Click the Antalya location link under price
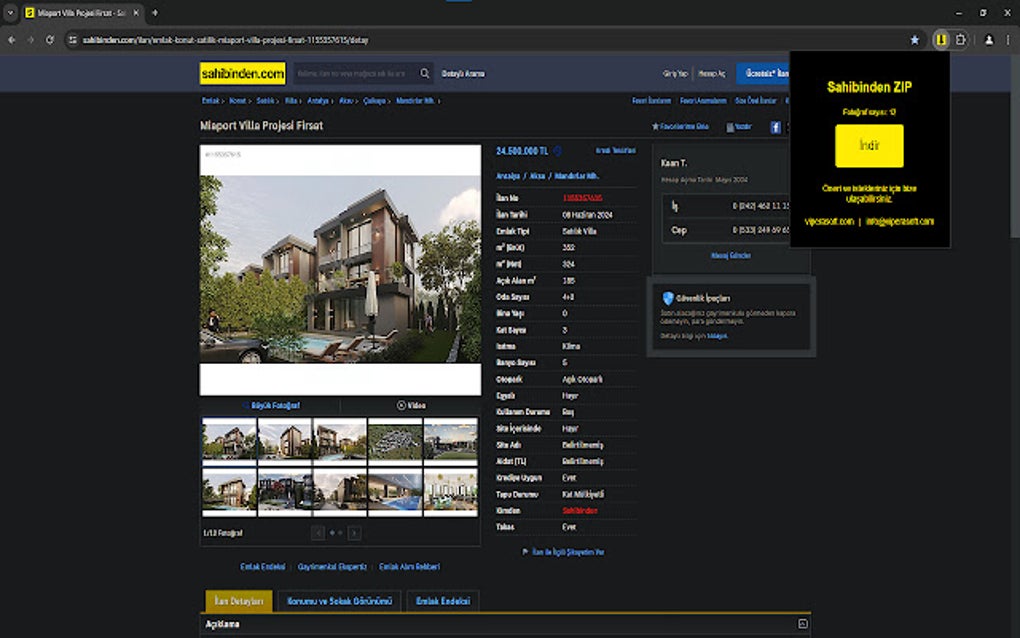Screen dimensions: 1020x638 click(507, 176)
